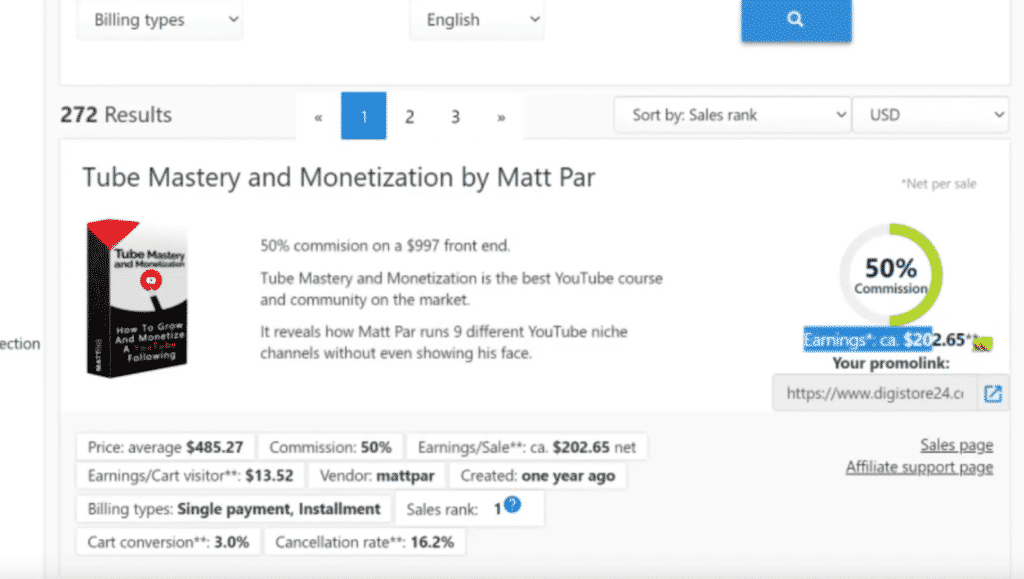
Task: Click previous page double-arrow
Action: tap(318, 116)
